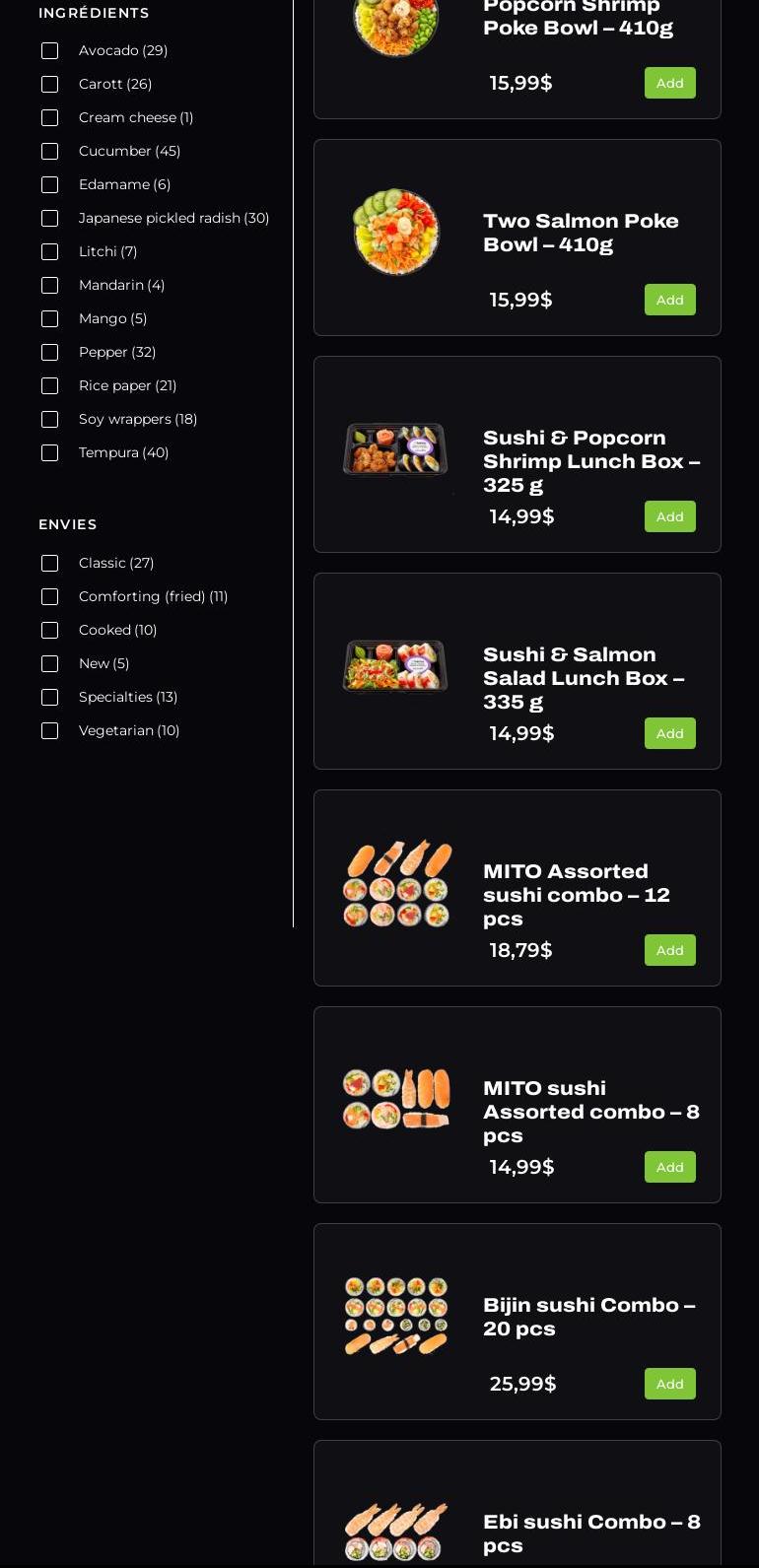Open Two Salmon Poke Bowl product image
Viewport: 759px width, 1568px height.
coord(396,233)
